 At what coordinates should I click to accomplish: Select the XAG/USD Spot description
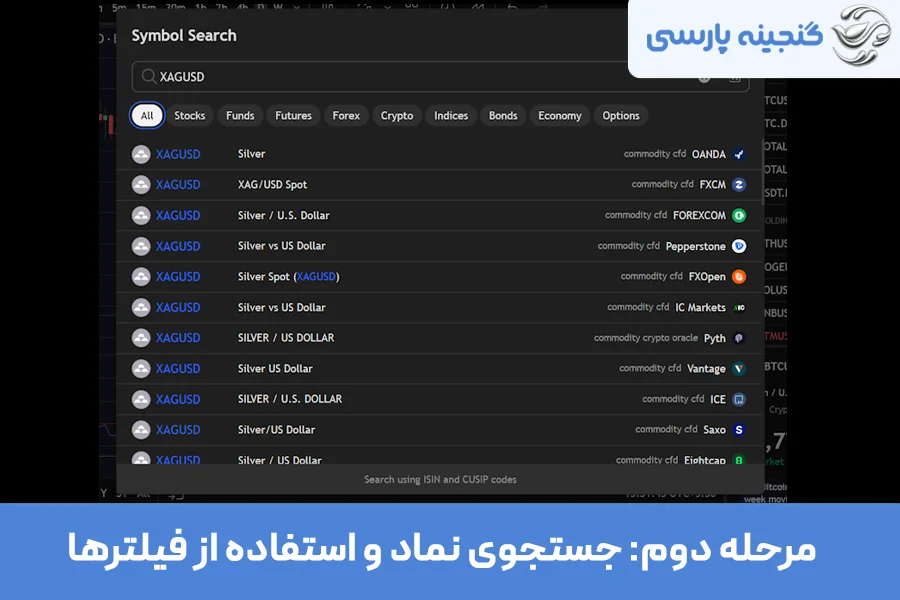coord(272,184)
